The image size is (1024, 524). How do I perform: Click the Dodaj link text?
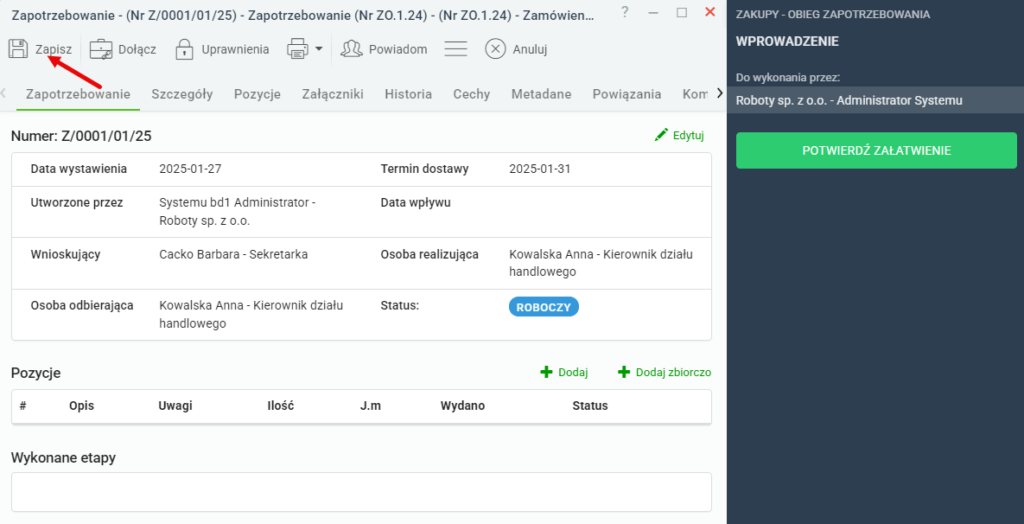[573, 372]
